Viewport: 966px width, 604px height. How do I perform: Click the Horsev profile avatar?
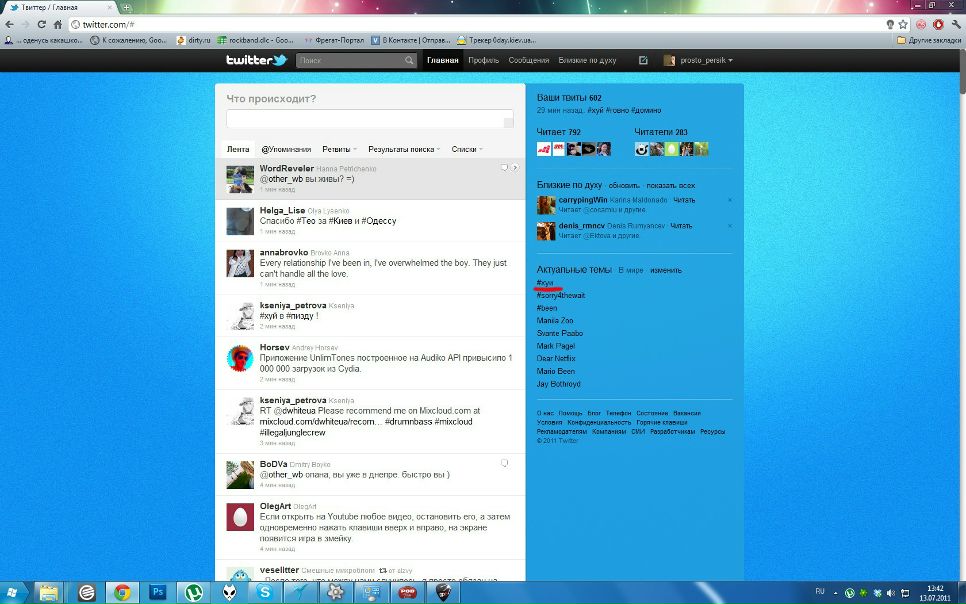(x=239, y=358)
